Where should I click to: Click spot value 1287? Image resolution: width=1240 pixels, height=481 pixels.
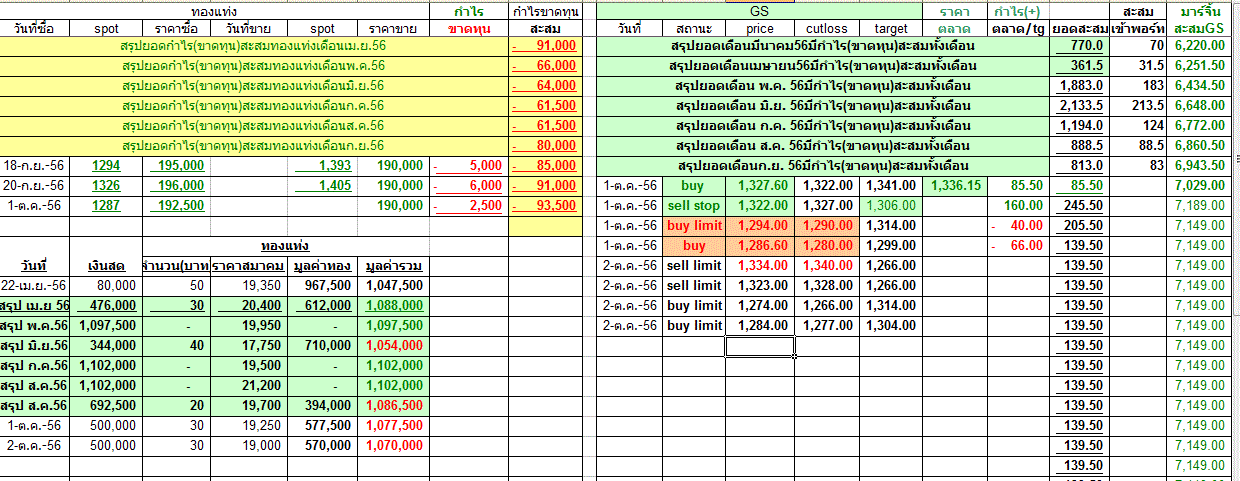point(106,206)
